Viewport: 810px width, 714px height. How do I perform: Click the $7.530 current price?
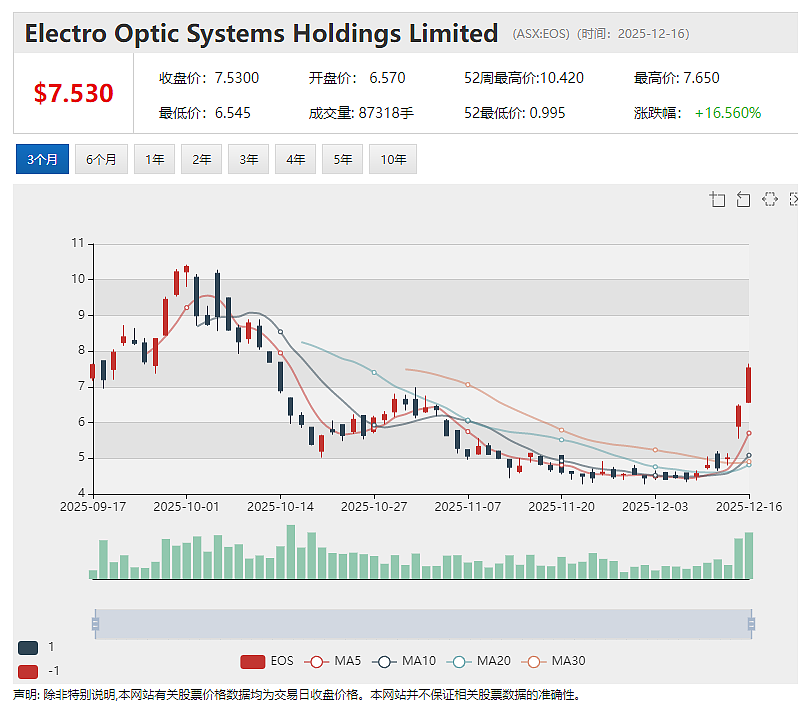coord(73,94)
